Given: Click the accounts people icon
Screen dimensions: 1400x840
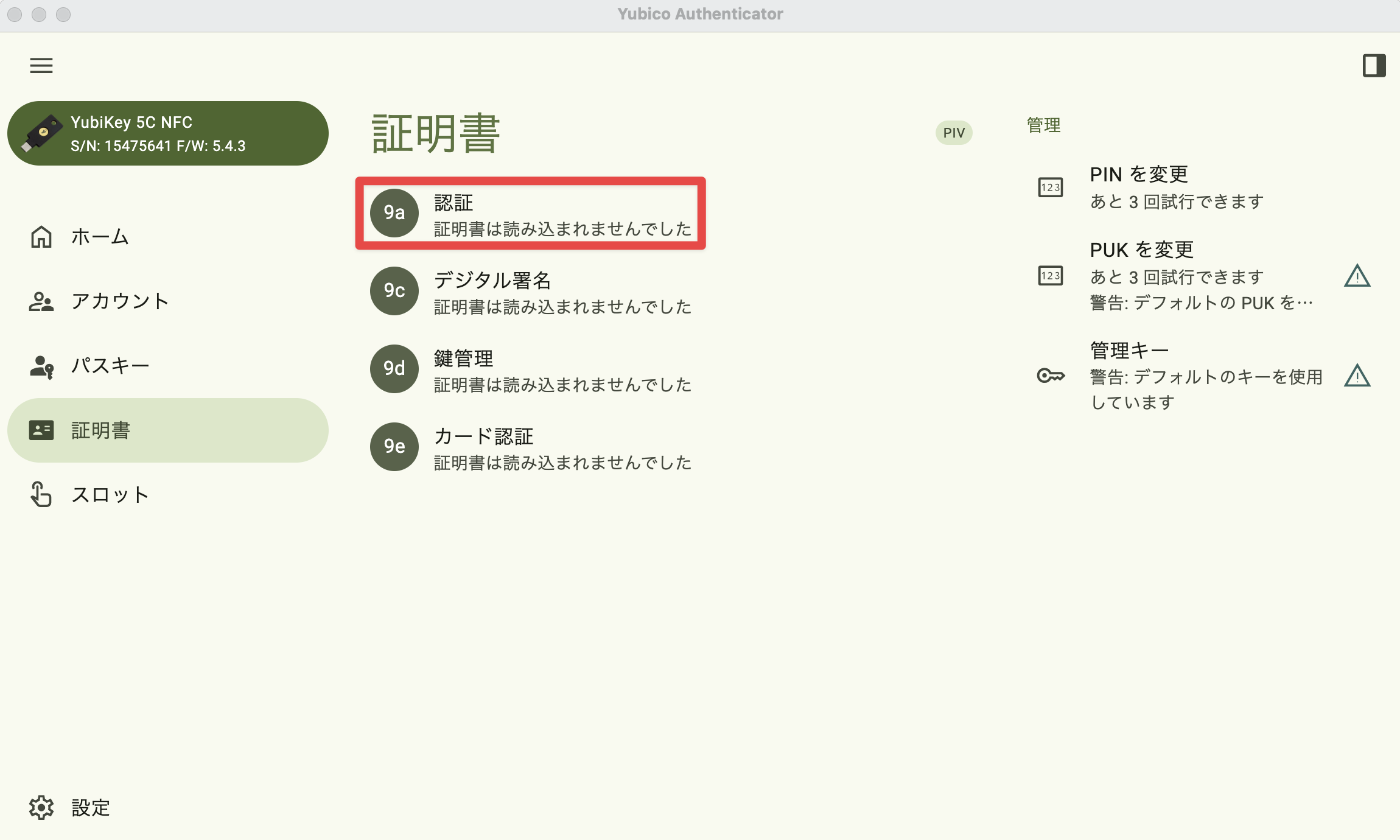Looking at the screenshot, I should coord(41,301).
